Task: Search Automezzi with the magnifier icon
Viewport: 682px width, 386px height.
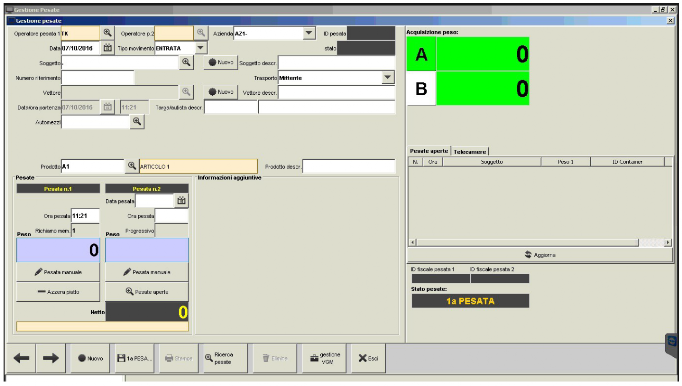Action: 137,121
